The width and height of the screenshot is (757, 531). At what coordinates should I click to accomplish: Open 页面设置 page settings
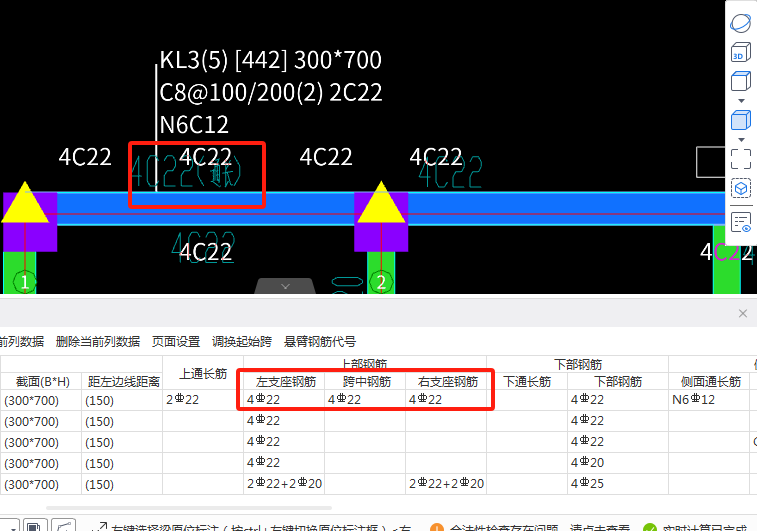[176, 342]
